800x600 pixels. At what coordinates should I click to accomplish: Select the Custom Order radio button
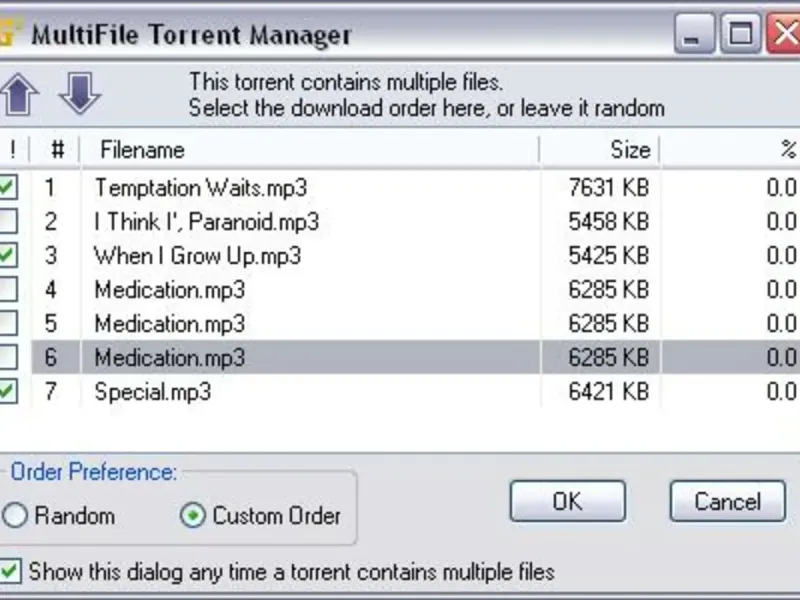click(193, 515)
